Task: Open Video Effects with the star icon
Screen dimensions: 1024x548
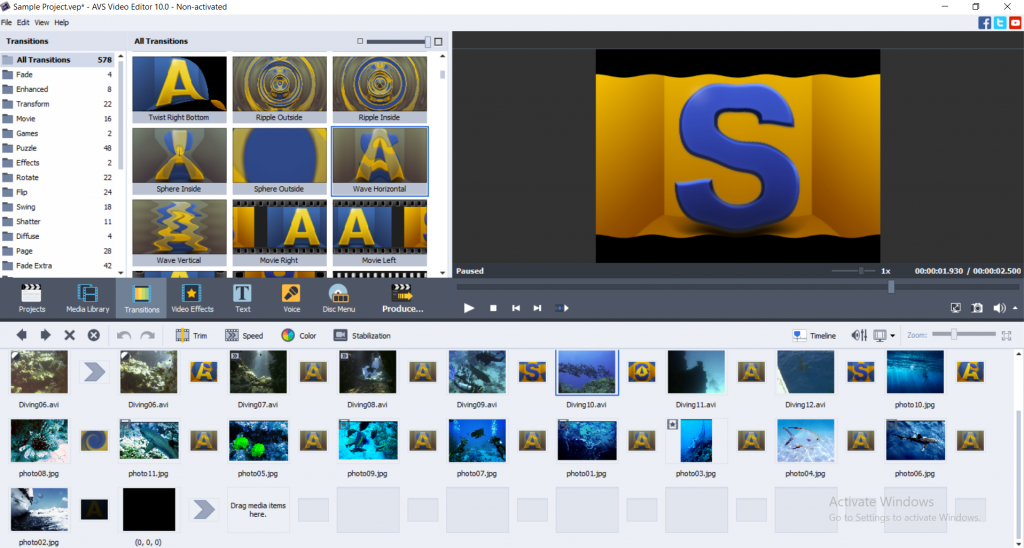Action: [192, 297]
